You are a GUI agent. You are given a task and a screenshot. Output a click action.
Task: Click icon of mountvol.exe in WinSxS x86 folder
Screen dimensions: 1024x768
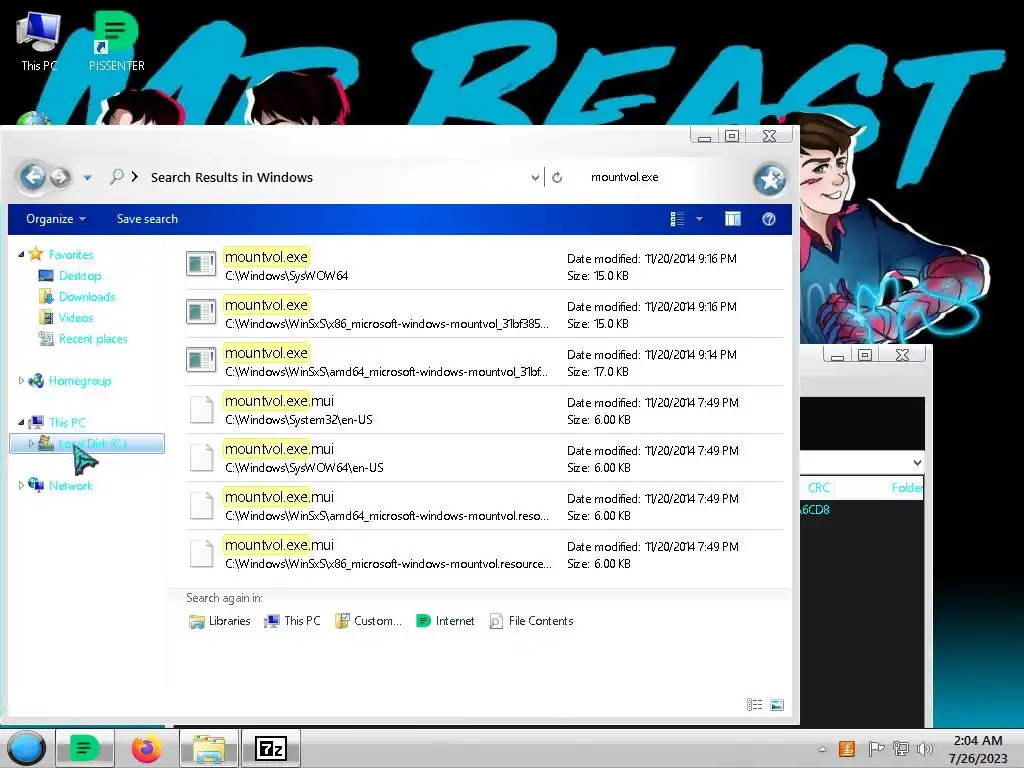pyautogui.click(x=201, y=312)
